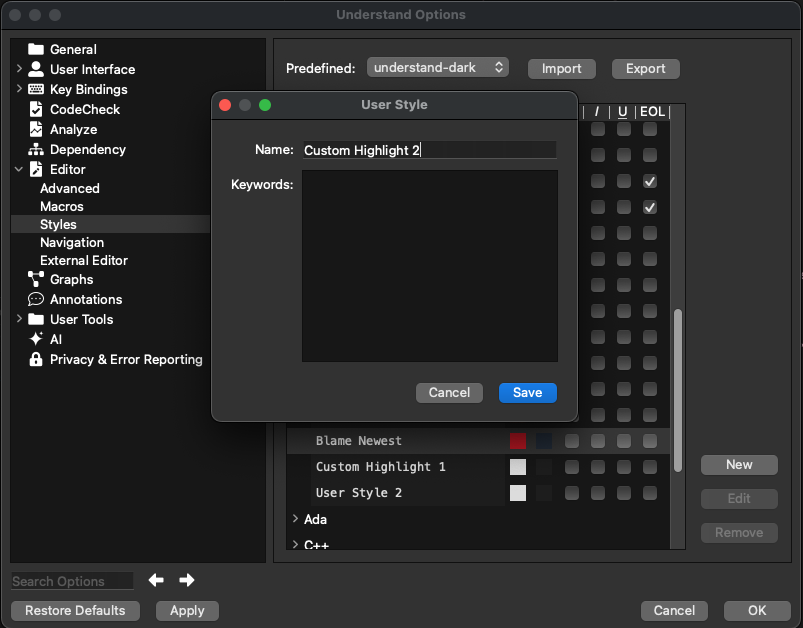Expand the User Tools tree node
This screenshot has height=628, width=803.
click(x=19, y=319)
